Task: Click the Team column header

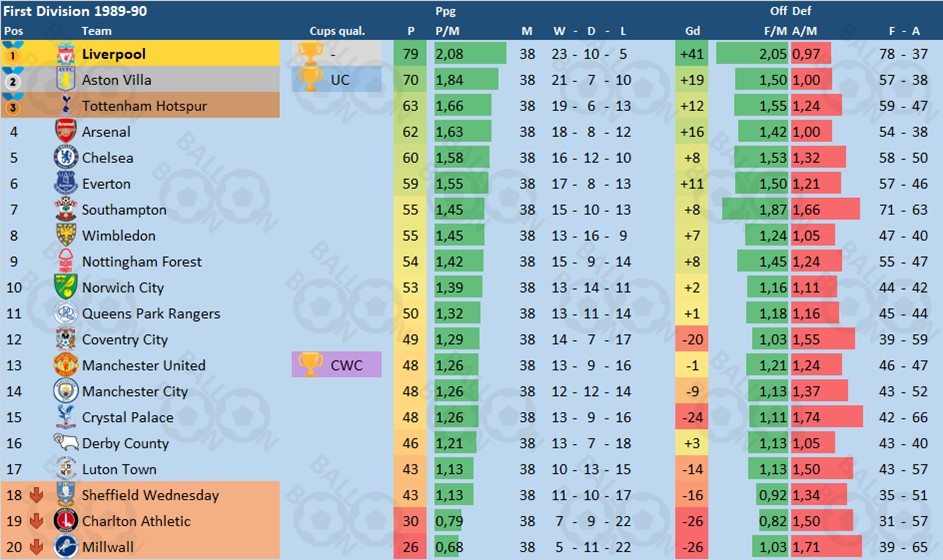Action: [x=96, y=31]
